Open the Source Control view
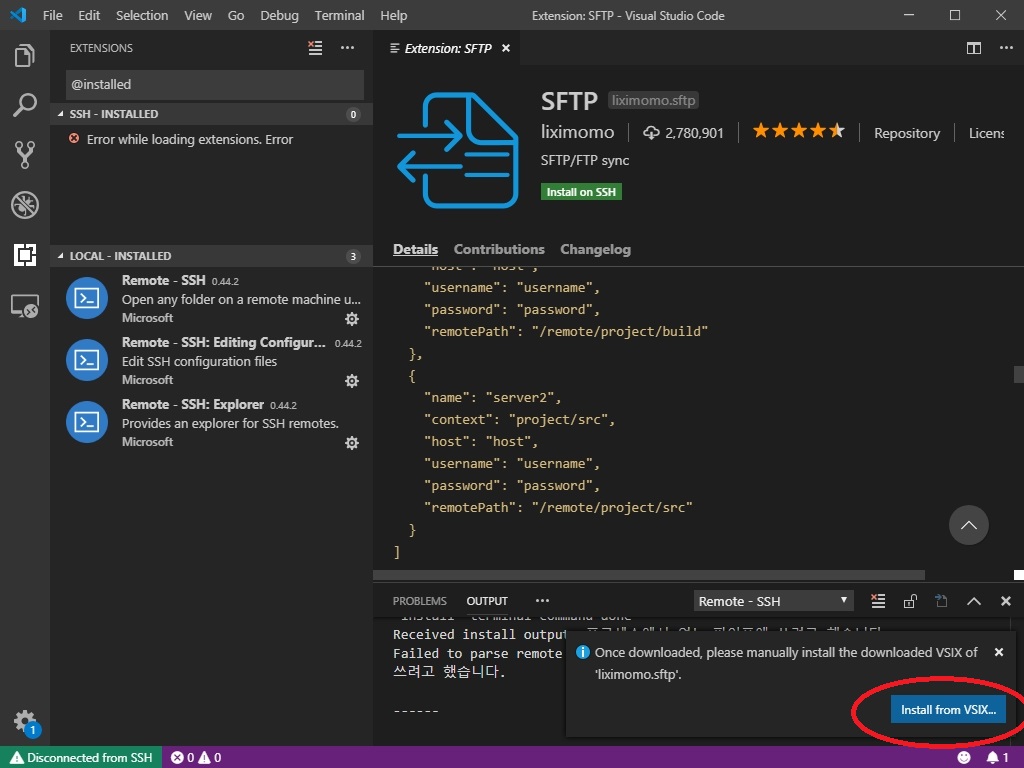 point(25,155)
